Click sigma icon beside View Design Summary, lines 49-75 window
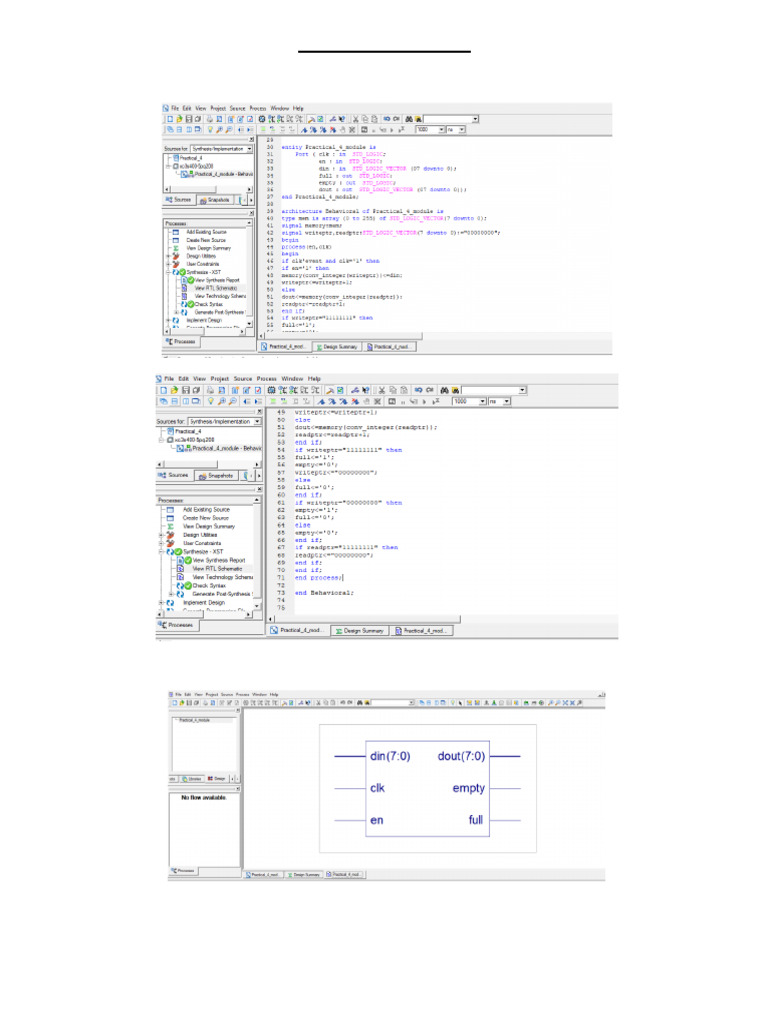768x1024 pixels. click(x=170, y=526)
